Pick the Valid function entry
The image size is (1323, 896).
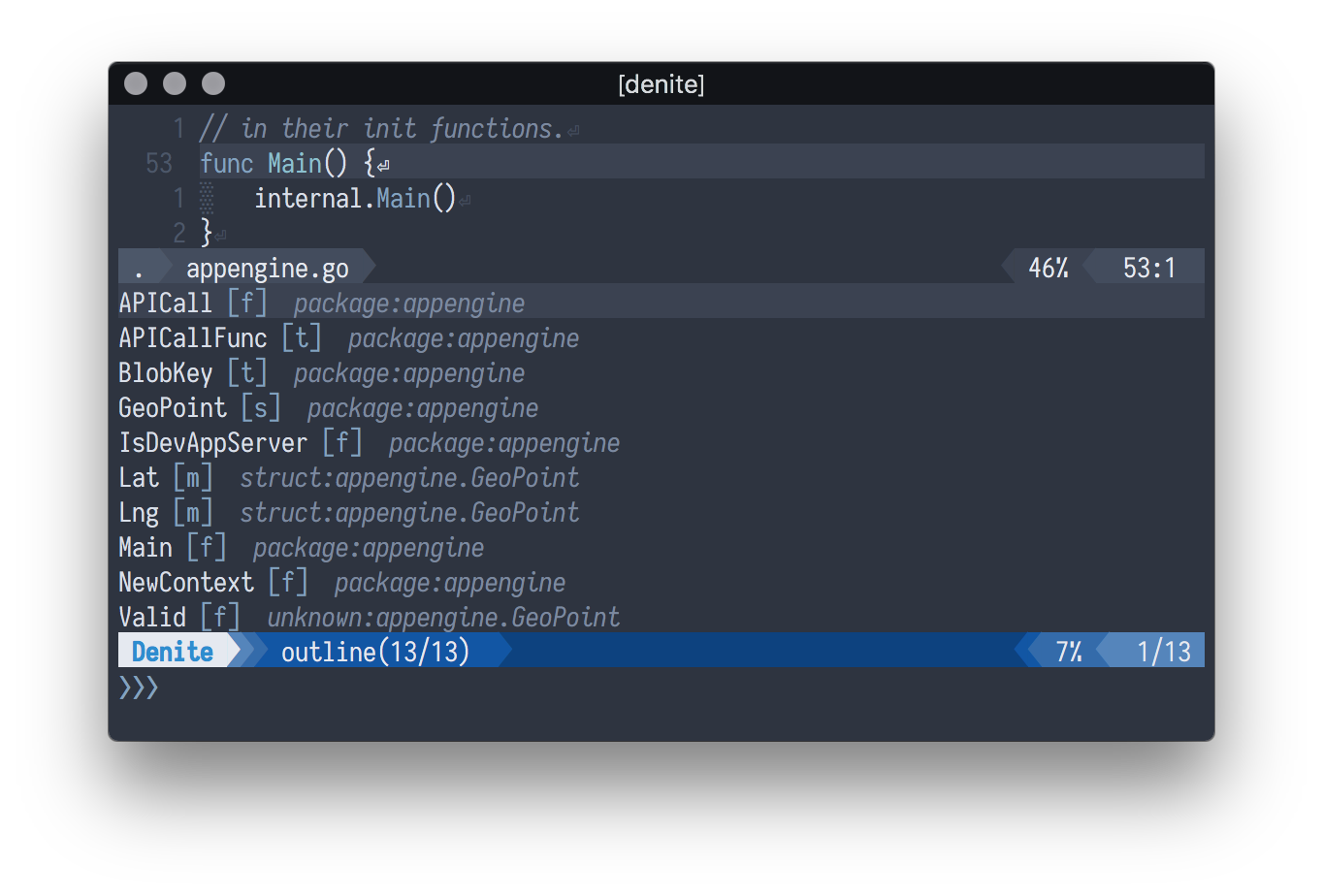point(152,617)
